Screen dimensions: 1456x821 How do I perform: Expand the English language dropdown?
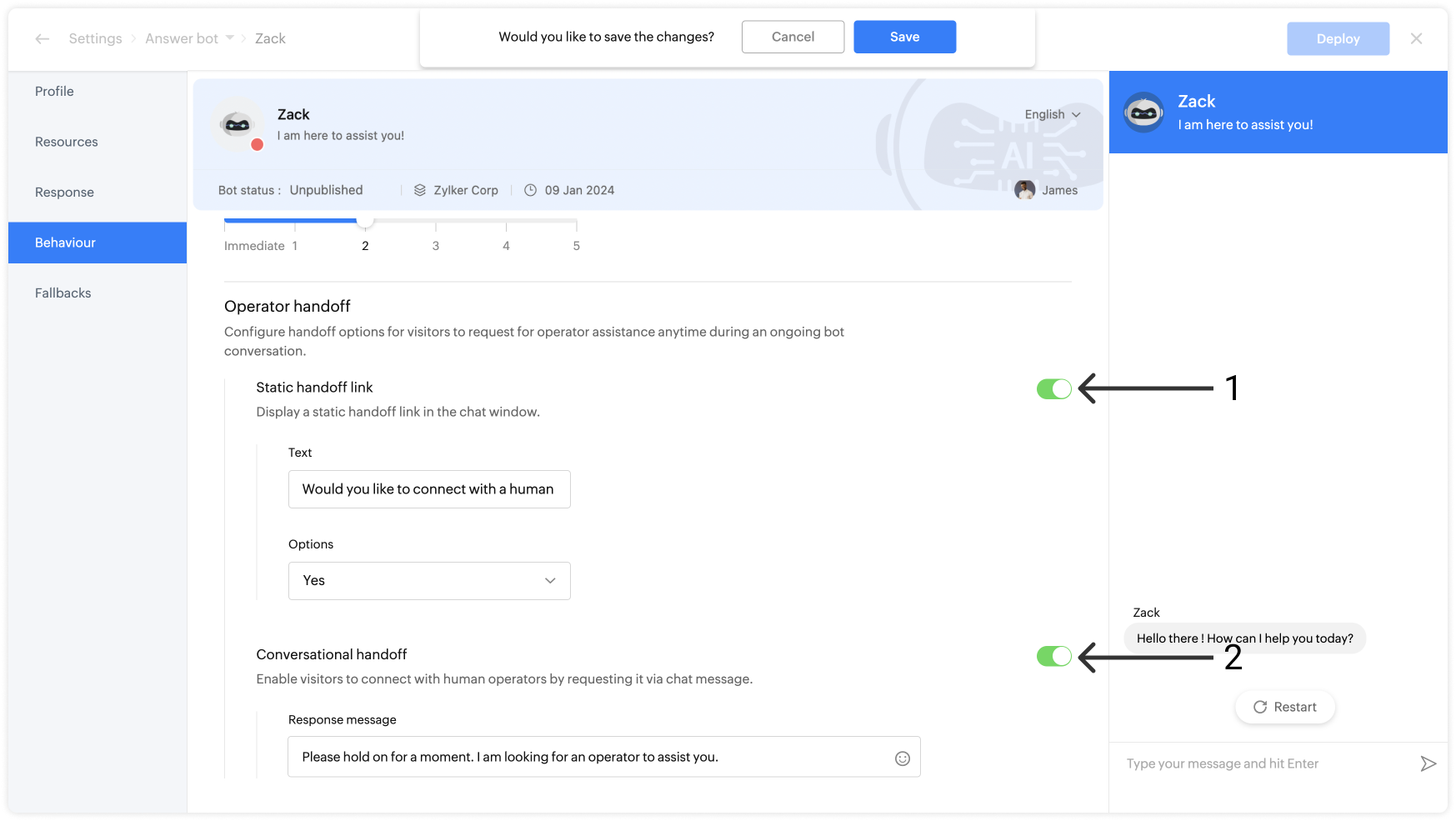click(1053, 114)
